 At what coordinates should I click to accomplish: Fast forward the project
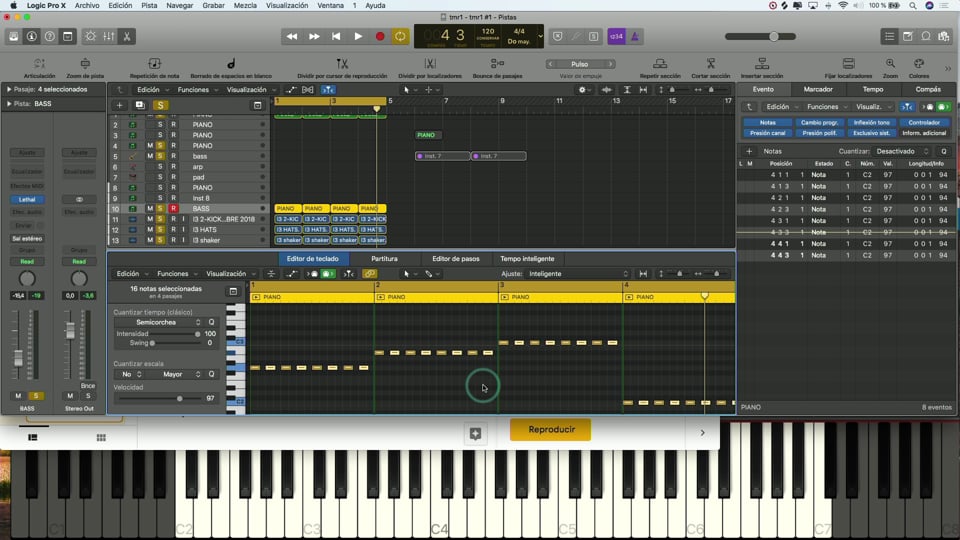pos(314,36)
